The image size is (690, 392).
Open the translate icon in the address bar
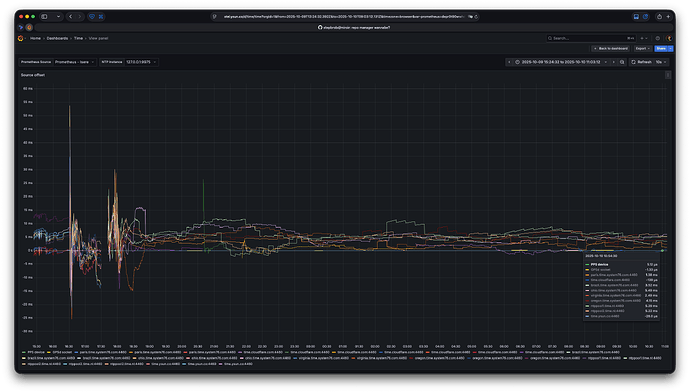click(x=470, y=17)
